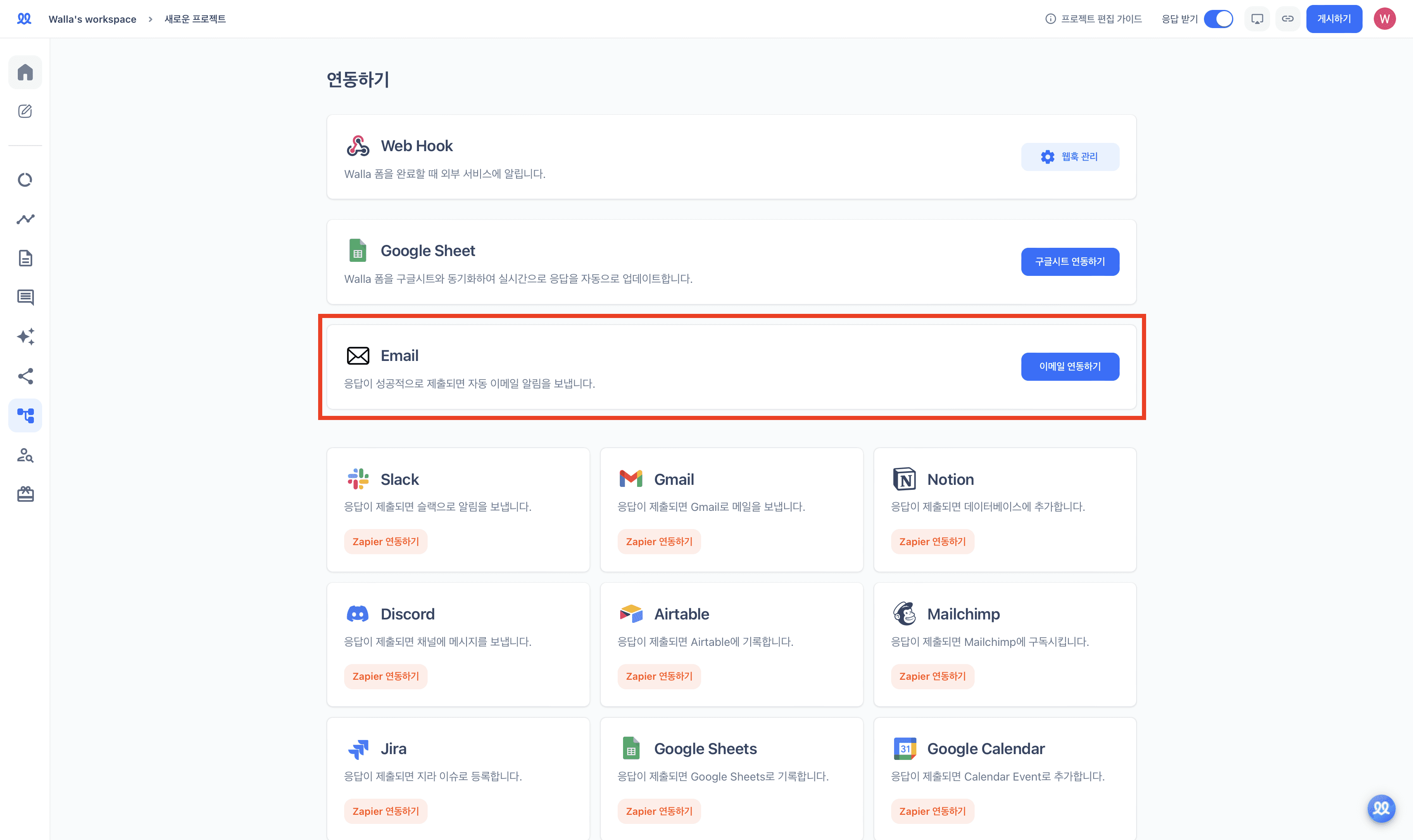Open the trend line analytics icon
Screen dimensions: 1413x840
point(25,219)
